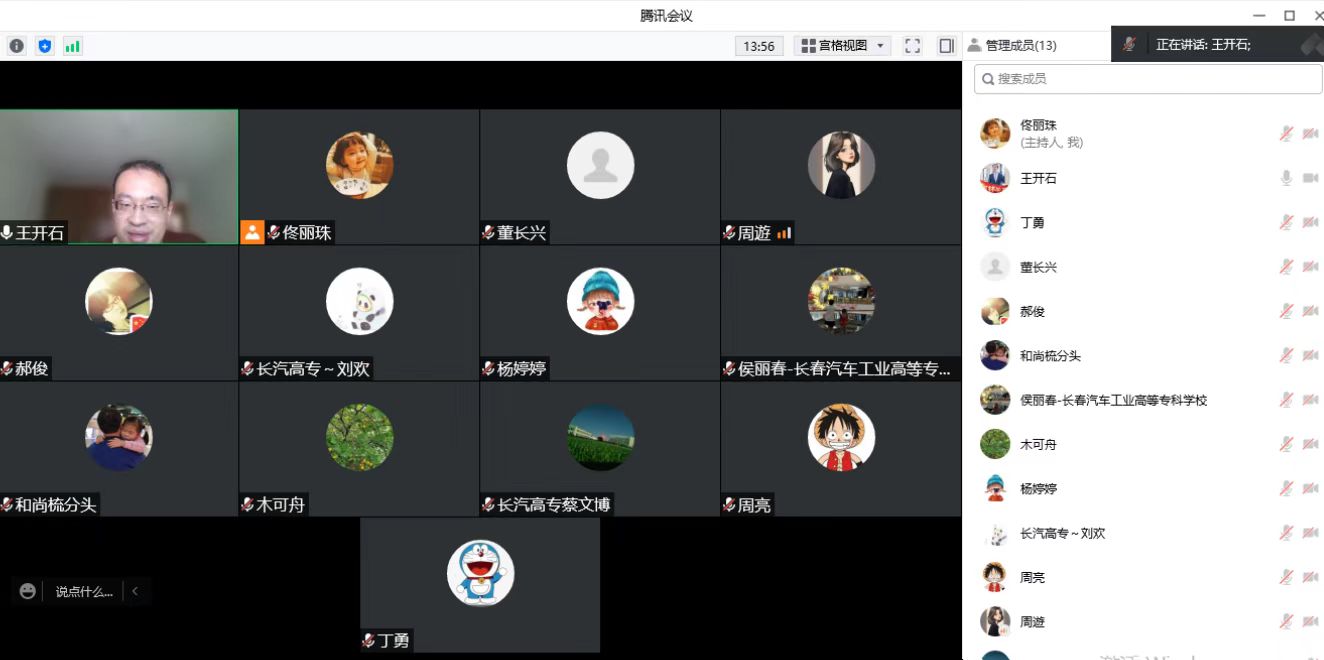Select the 长汽高专～刘欢 video tile
Screen dimensions: 1324x660
(x=360, y=313)
